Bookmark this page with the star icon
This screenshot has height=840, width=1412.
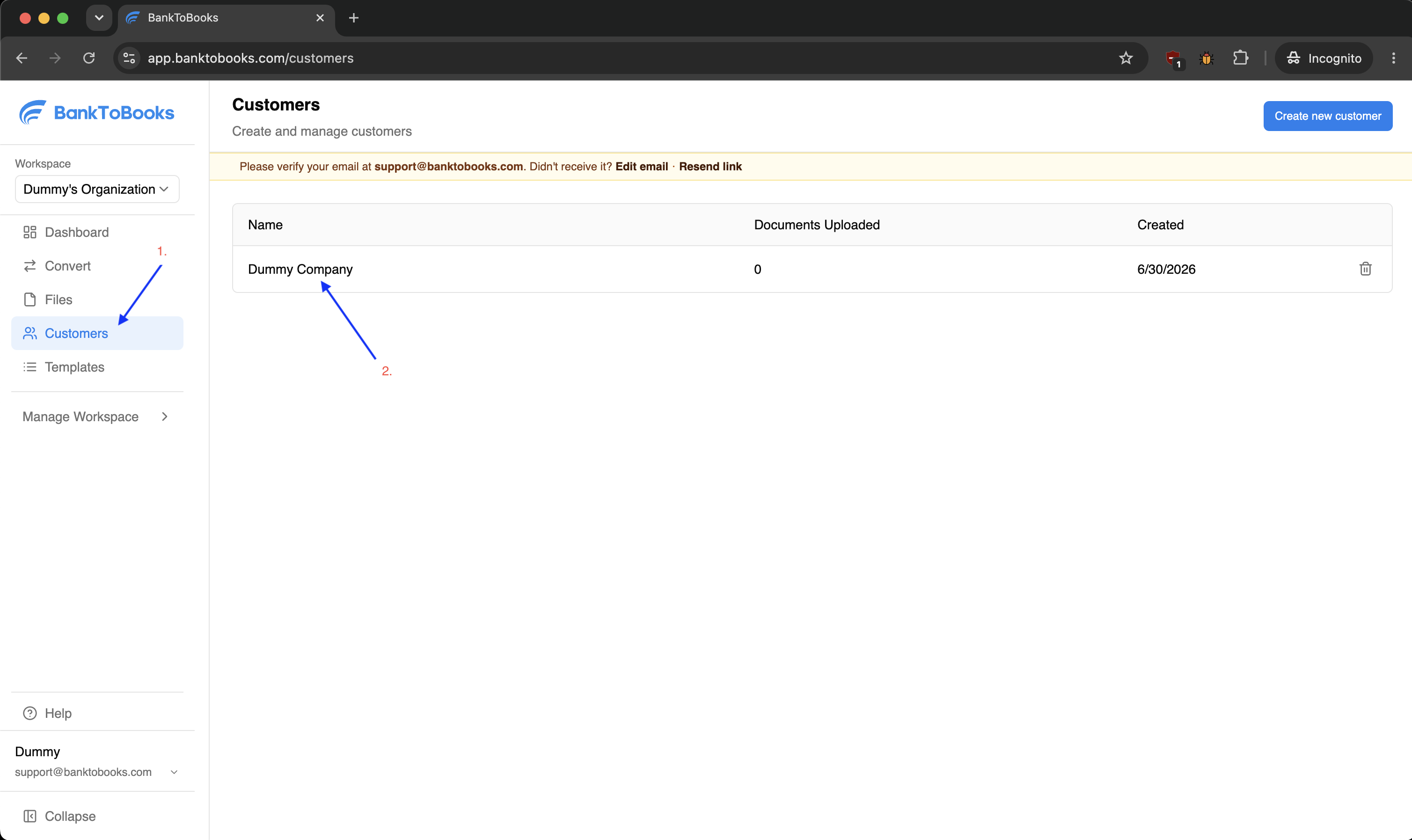click(x=1126, y=58)
